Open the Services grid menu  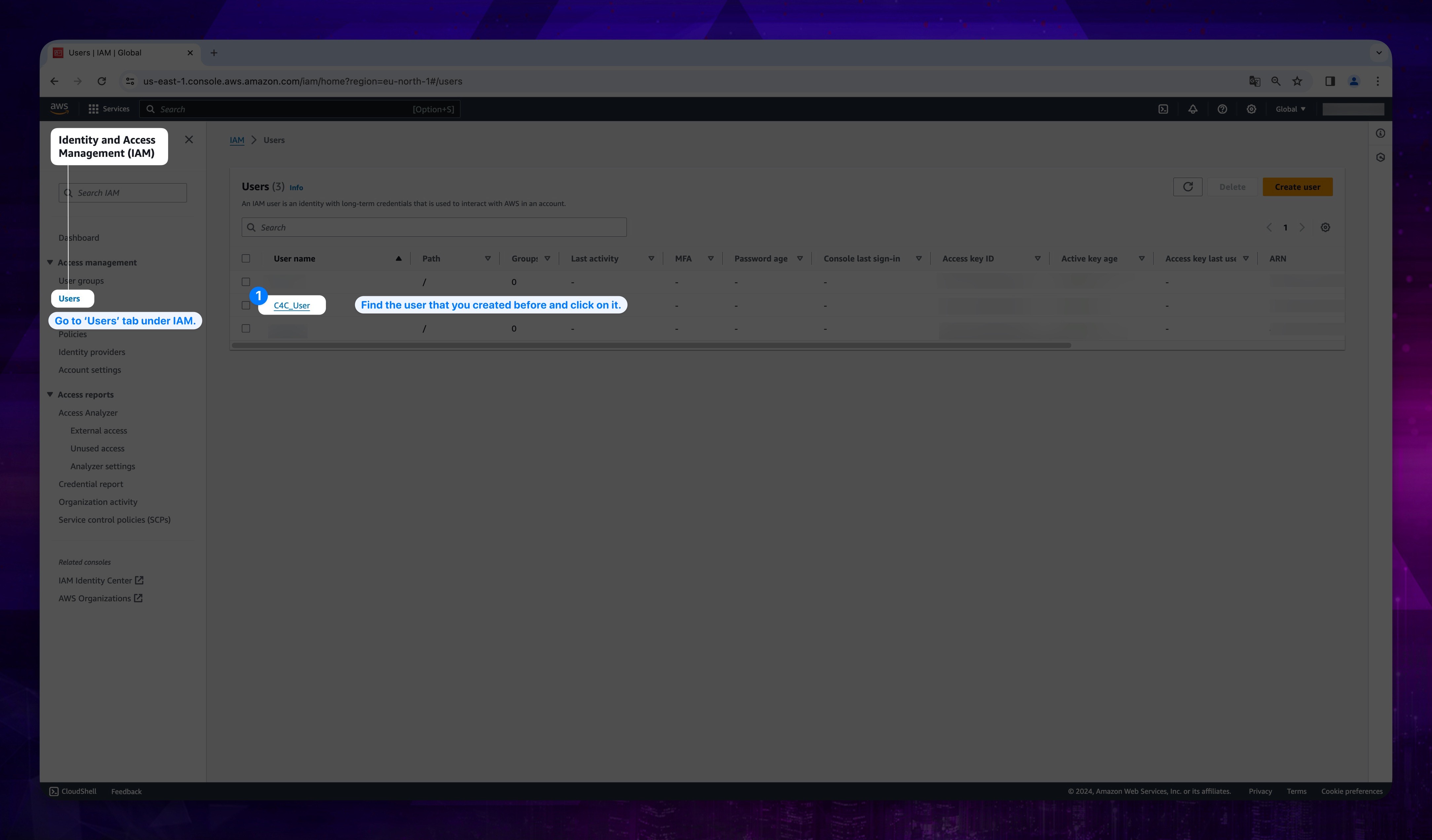[109, 109]
